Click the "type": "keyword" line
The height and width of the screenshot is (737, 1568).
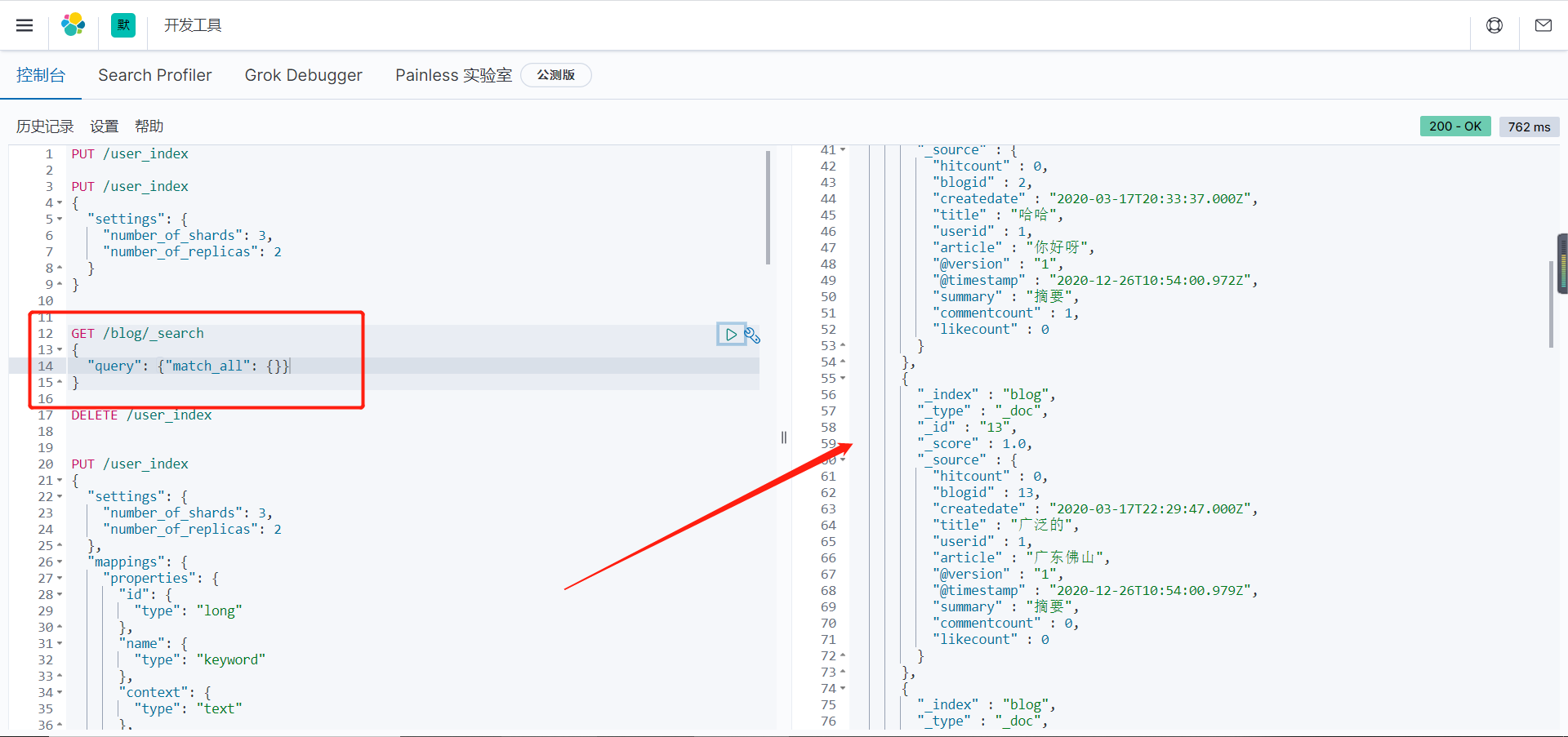pos(200,659)
